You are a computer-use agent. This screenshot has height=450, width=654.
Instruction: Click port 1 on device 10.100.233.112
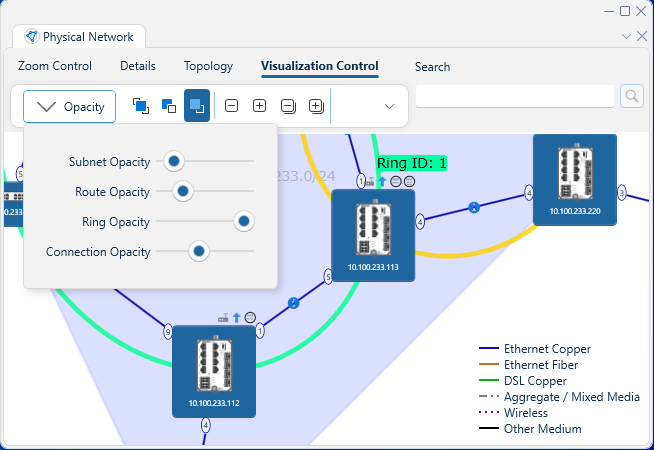pyautogui.click(x=260, y=331)
